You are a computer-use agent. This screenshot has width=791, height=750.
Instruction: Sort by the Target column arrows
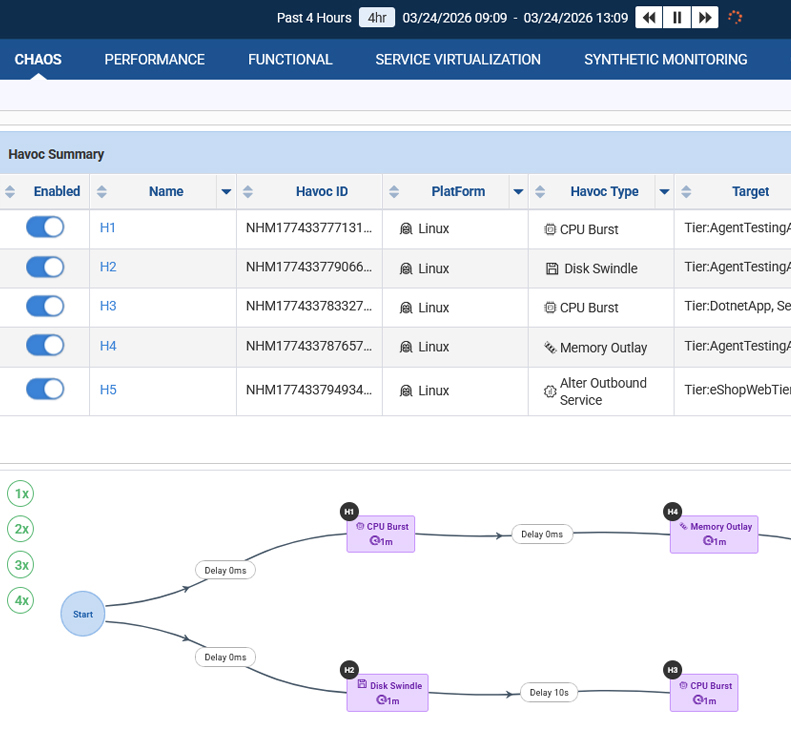pos(686,192)
